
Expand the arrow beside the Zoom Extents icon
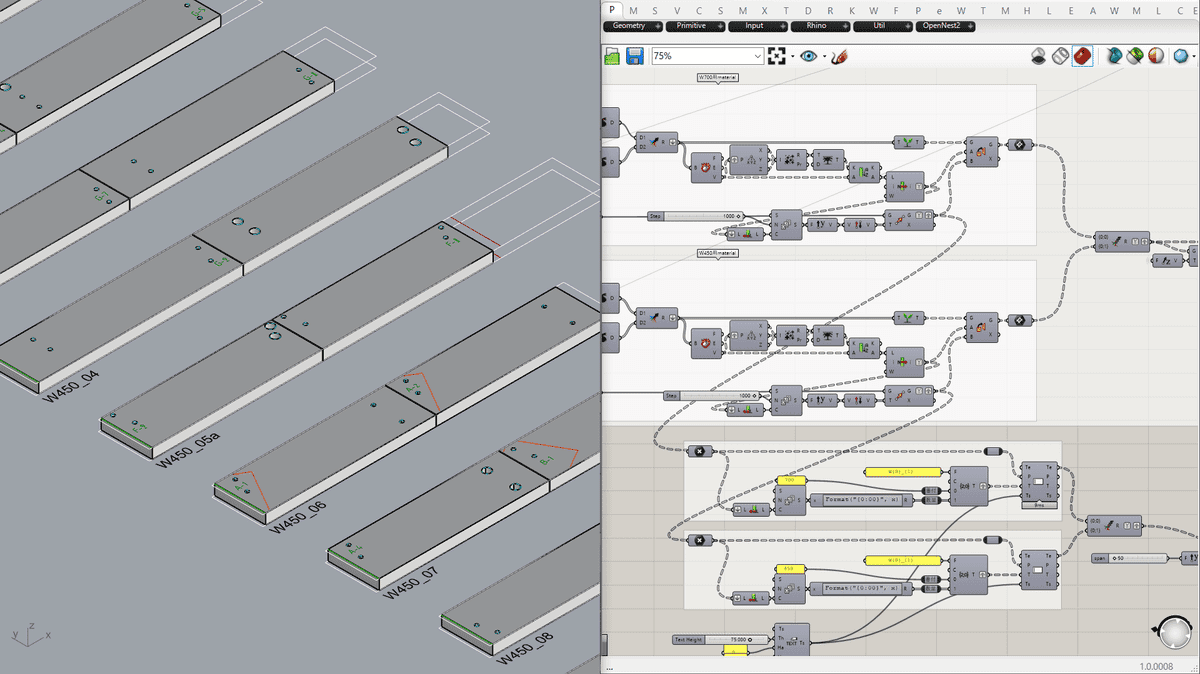pos(792,57)
